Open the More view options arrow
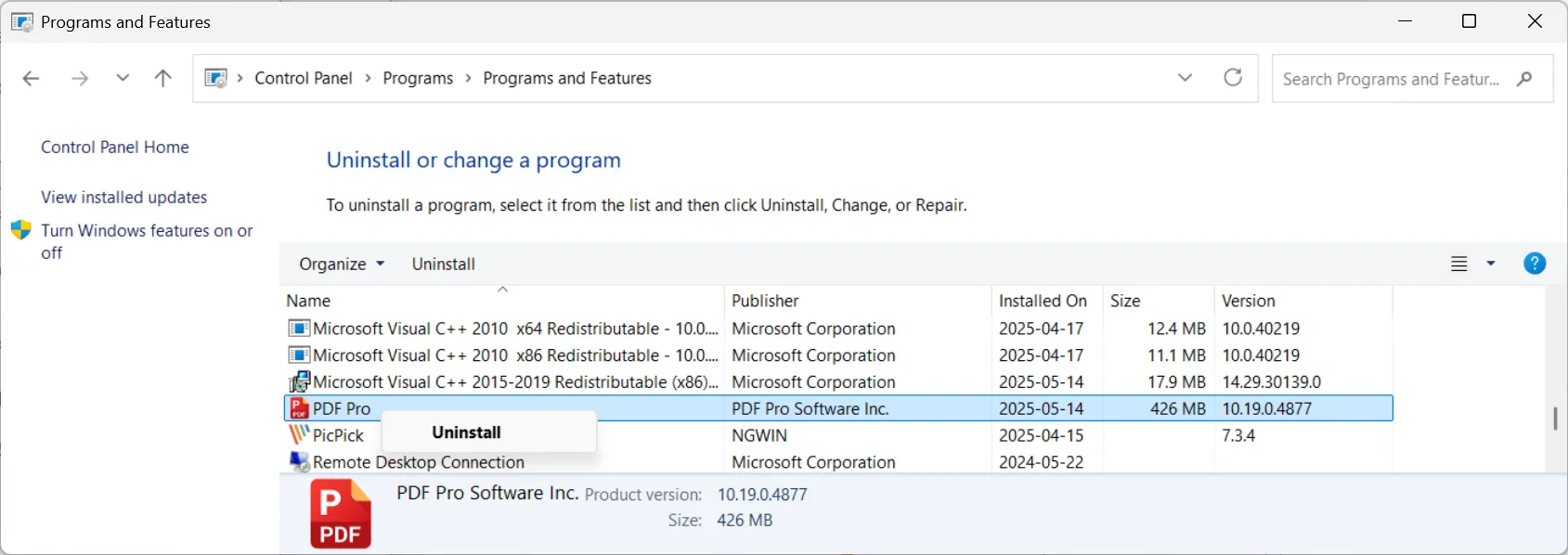 pos(1491,264)
